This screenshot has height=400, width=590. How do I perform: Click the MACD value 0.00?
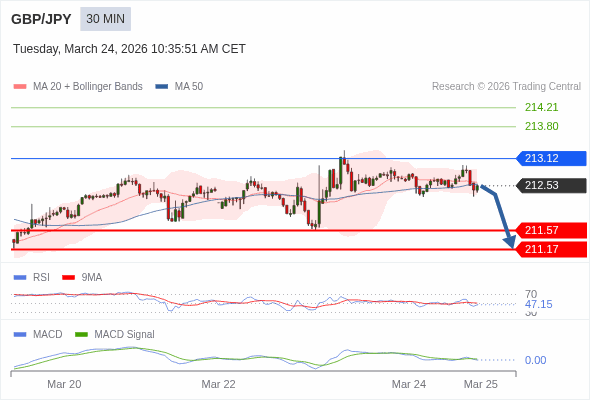tap(535, 360)
